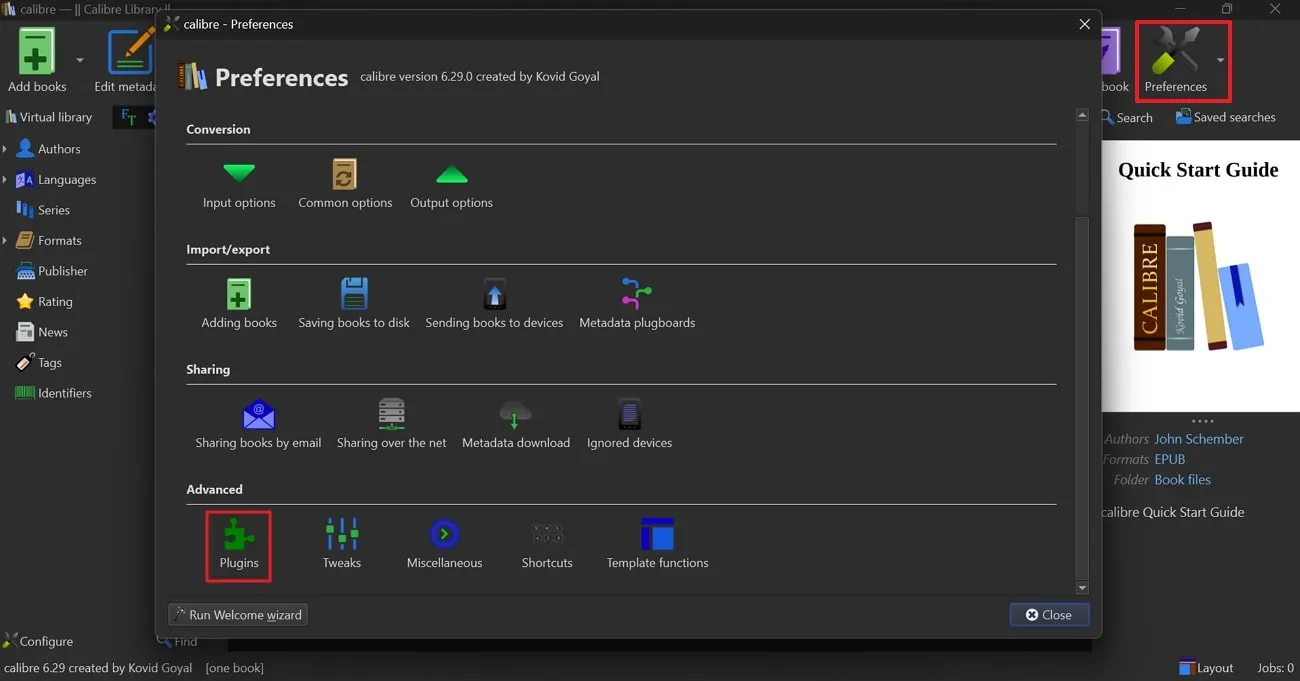This screenshot has width=1300, height=681.
Task: Click Search button in main window
Action: (x=1127, y=117)
